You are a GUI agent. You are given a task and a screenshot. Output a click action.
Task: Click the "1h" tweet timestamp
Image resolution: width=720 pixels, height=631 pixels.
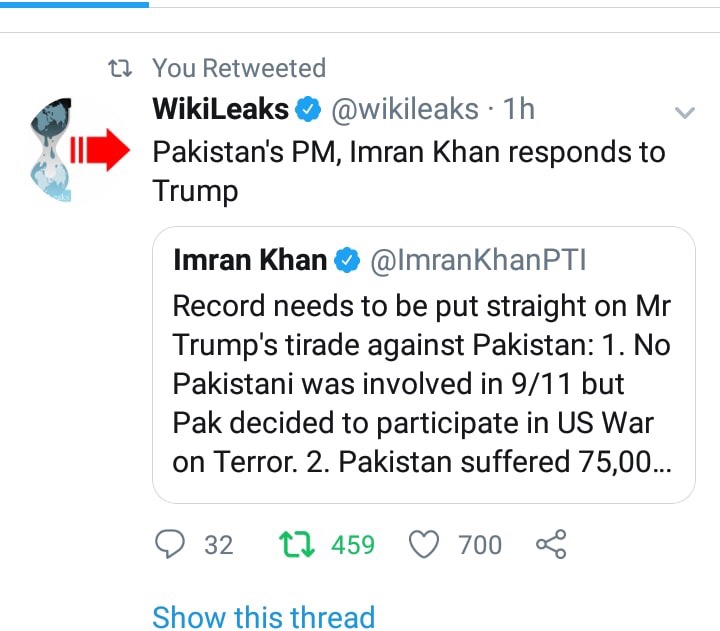tap(519, 110)
